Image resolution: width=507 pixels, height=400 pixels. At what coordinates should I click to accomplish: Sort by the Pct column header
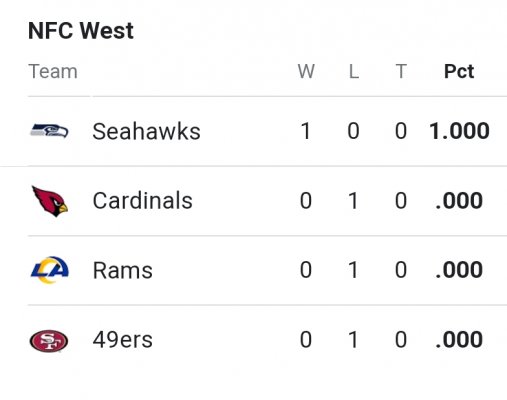[459, 71]
